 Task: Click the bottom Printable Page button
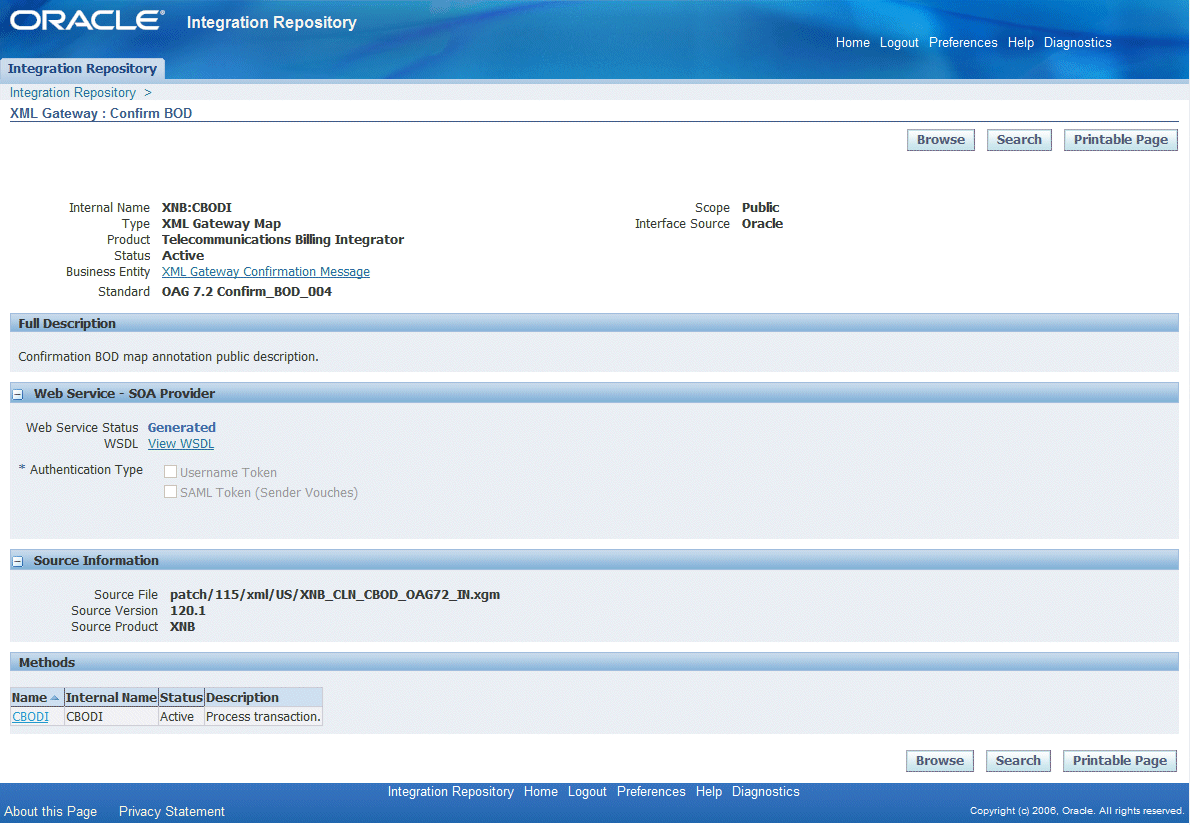click(x=1119, y=760)
